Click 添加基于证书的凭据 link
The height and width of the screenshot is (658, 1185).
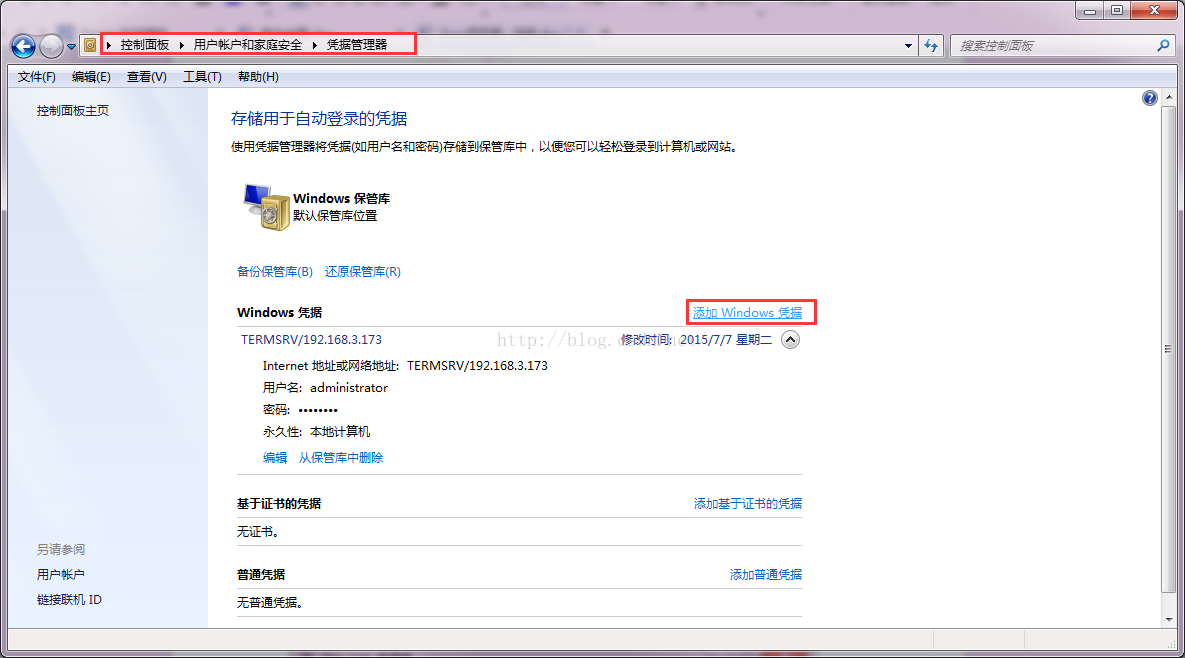tap(747, 503)
